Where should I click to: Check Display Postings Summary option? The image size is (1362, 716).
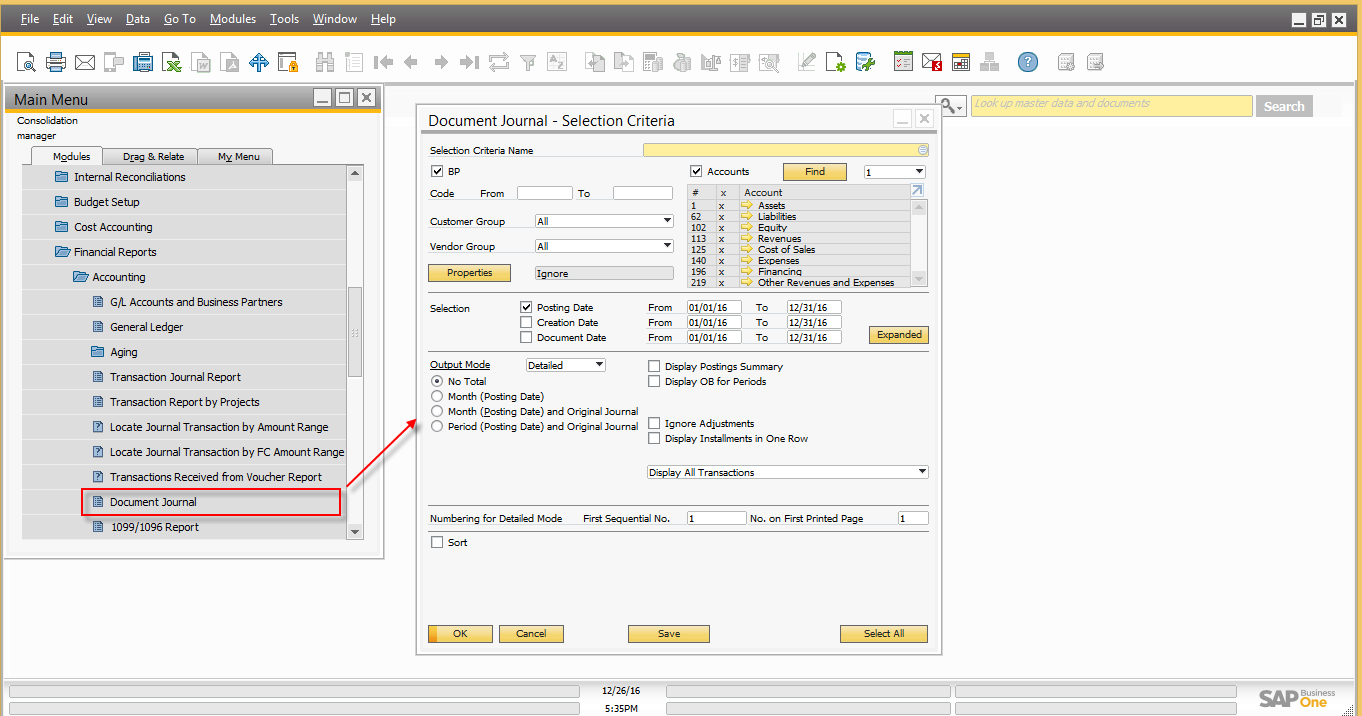click(x=654, y=367)
